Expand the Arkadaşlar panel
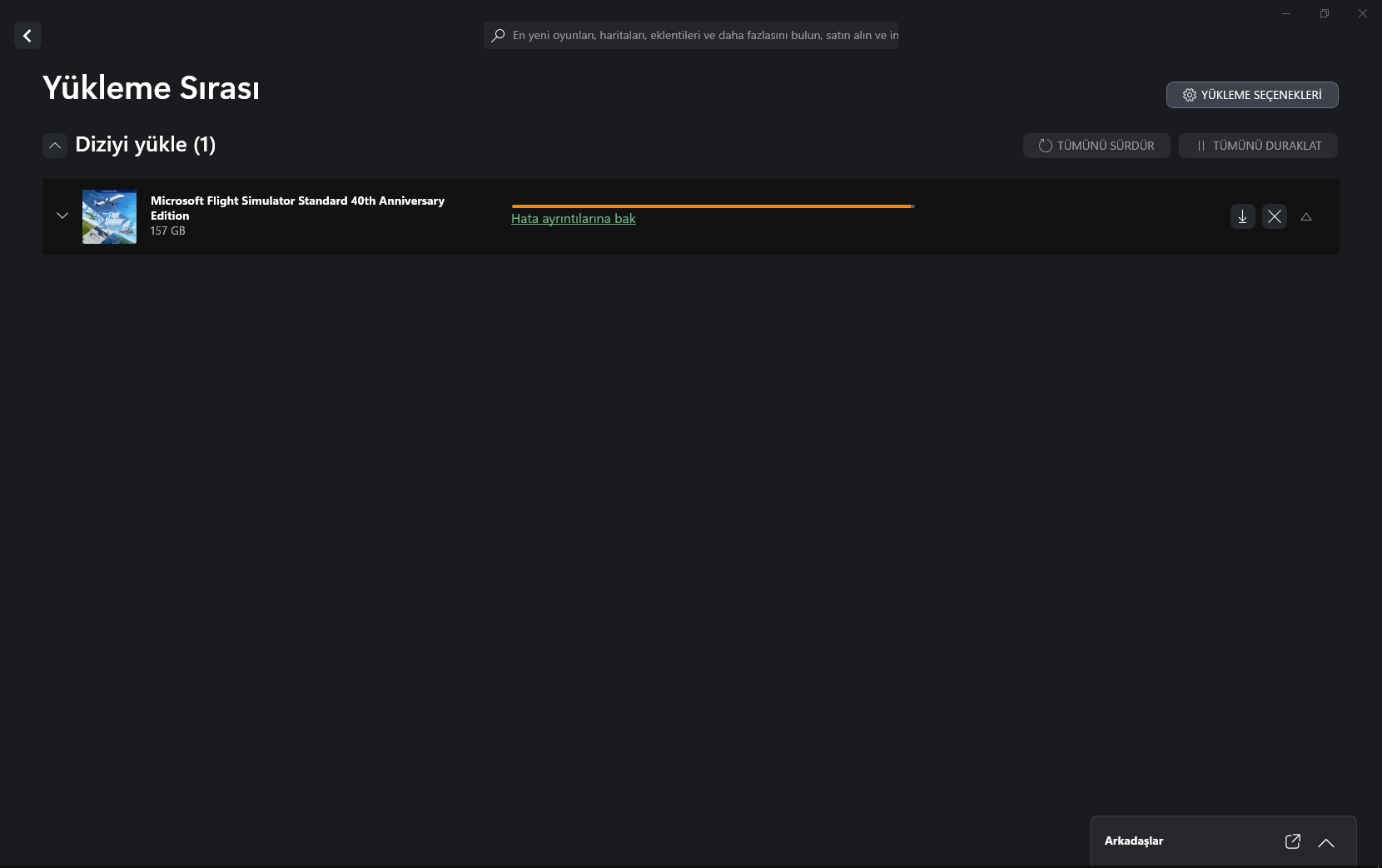Screen dimensions: 1382x868 pos(1326,842)
